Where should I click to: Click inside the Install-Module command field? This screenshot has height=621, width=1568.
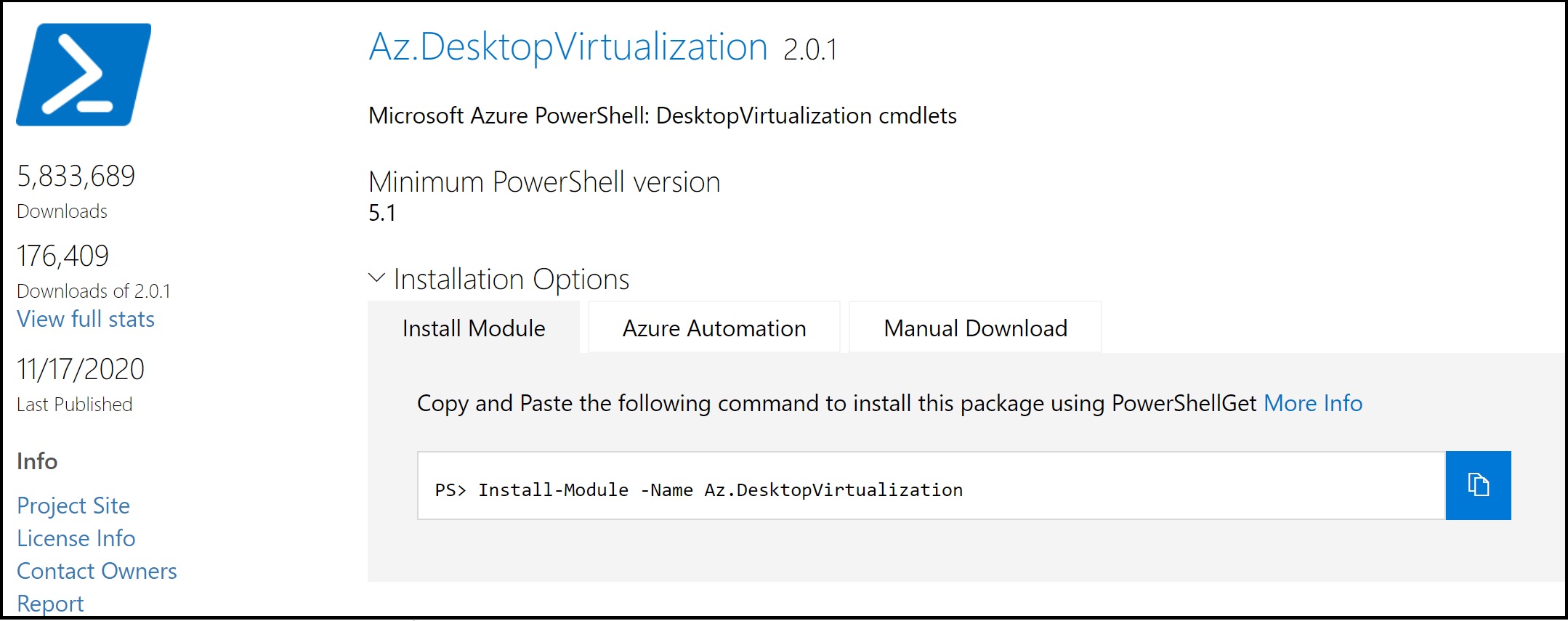931,486
